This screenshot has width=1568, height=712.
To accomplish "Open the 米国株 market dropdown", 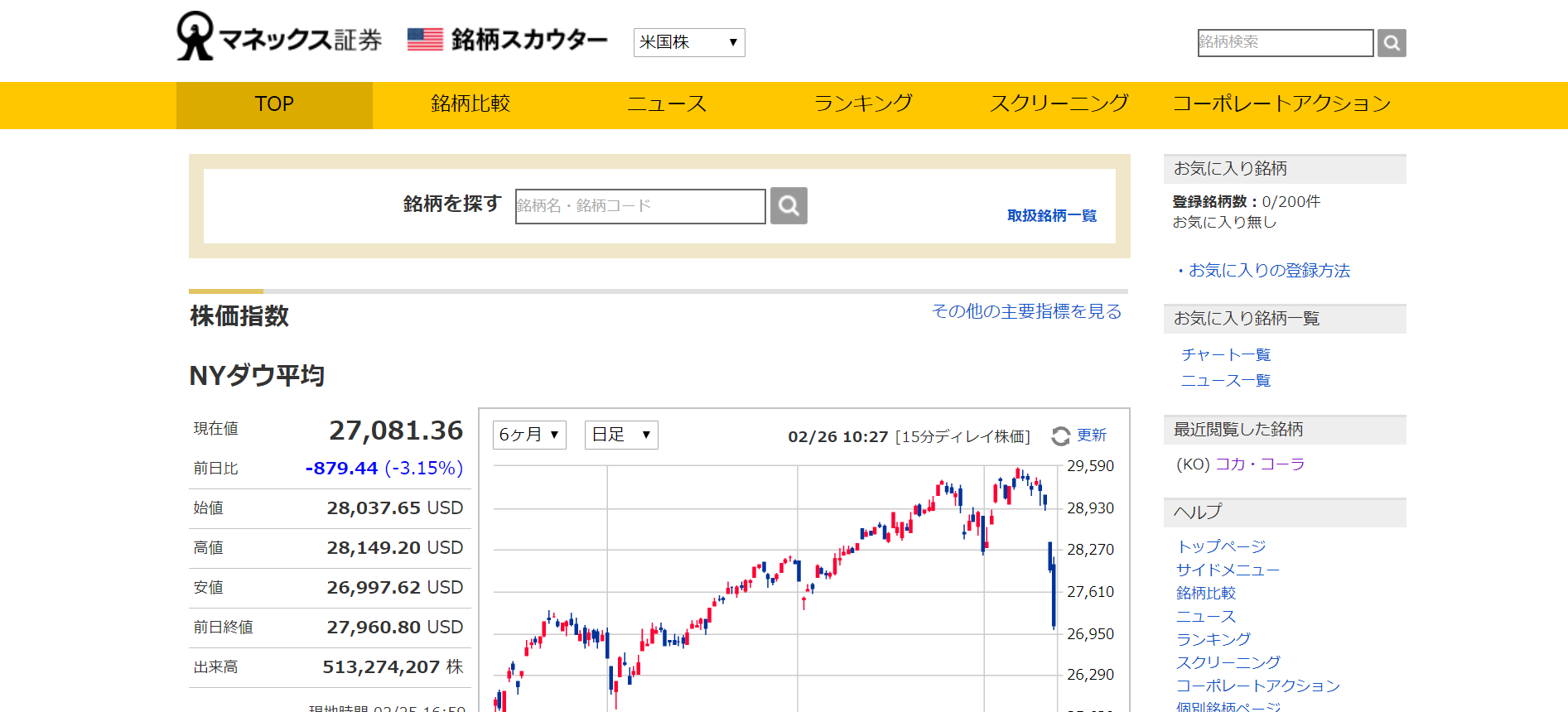I will [689, 42].
